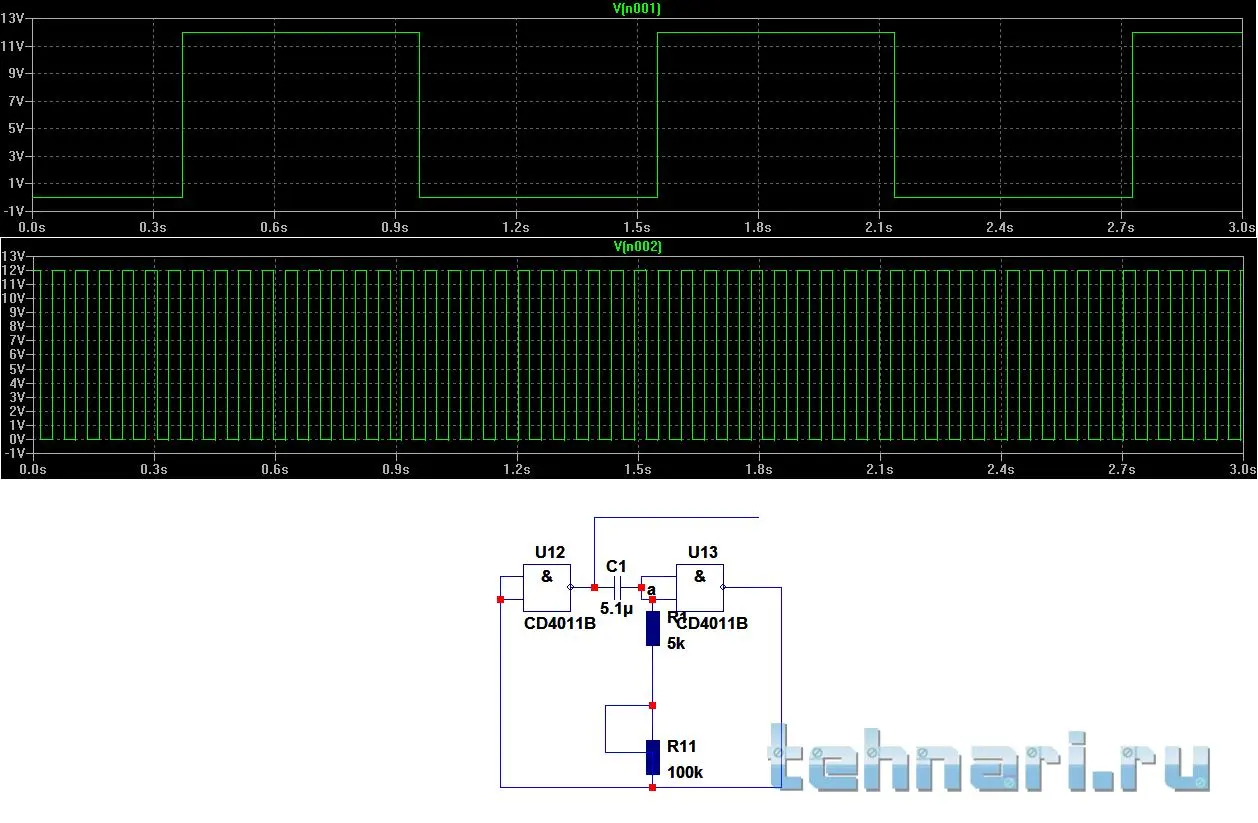Select capacitor C1 symbol in schematic
This screenshot has width=1258, height=823.
coord(617,587)
